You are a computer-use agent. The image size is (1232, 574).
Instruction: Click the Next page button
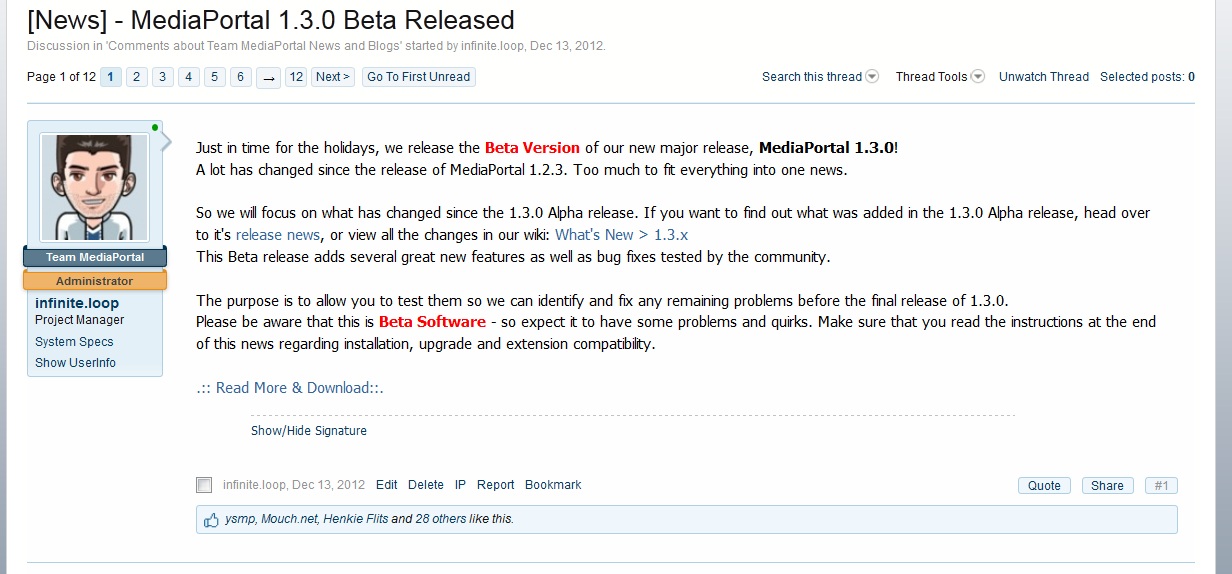point(332,77)
